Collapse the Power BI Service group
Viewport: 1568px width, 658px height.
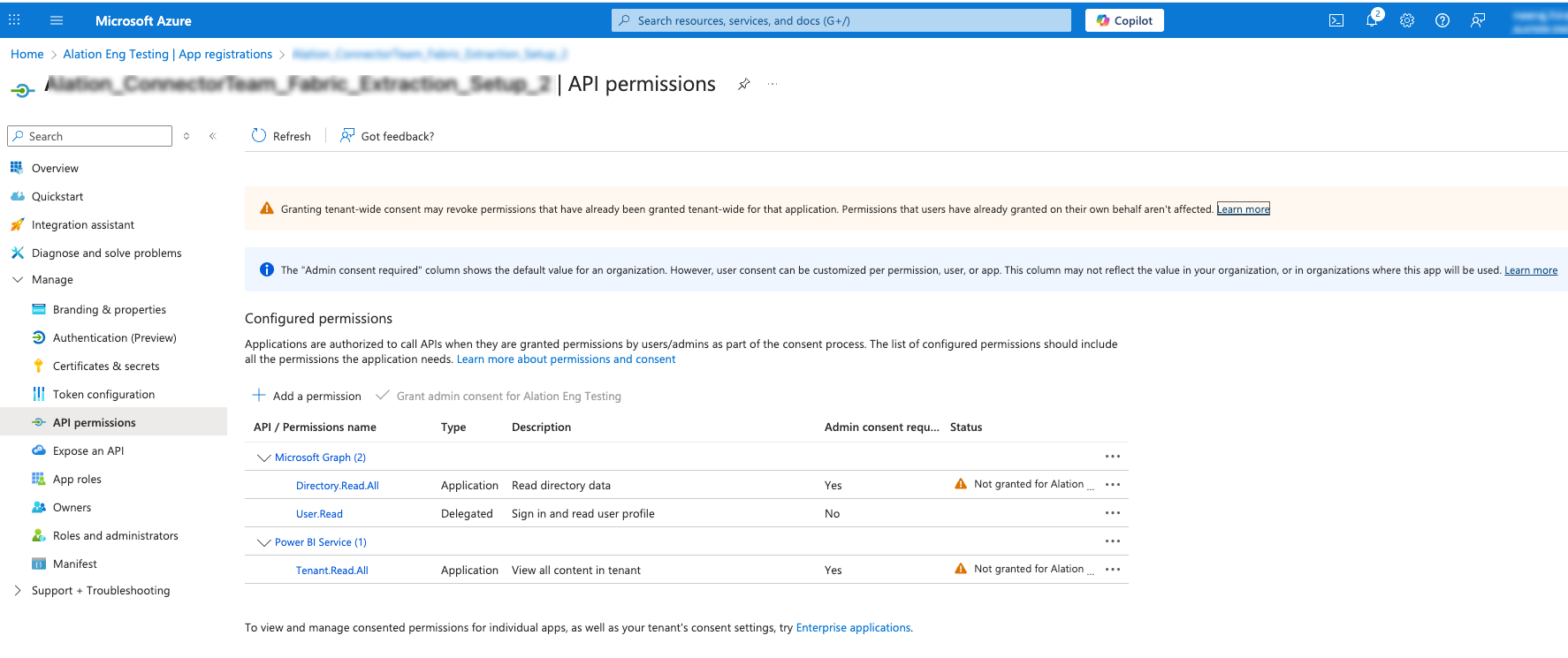[263, 542]
